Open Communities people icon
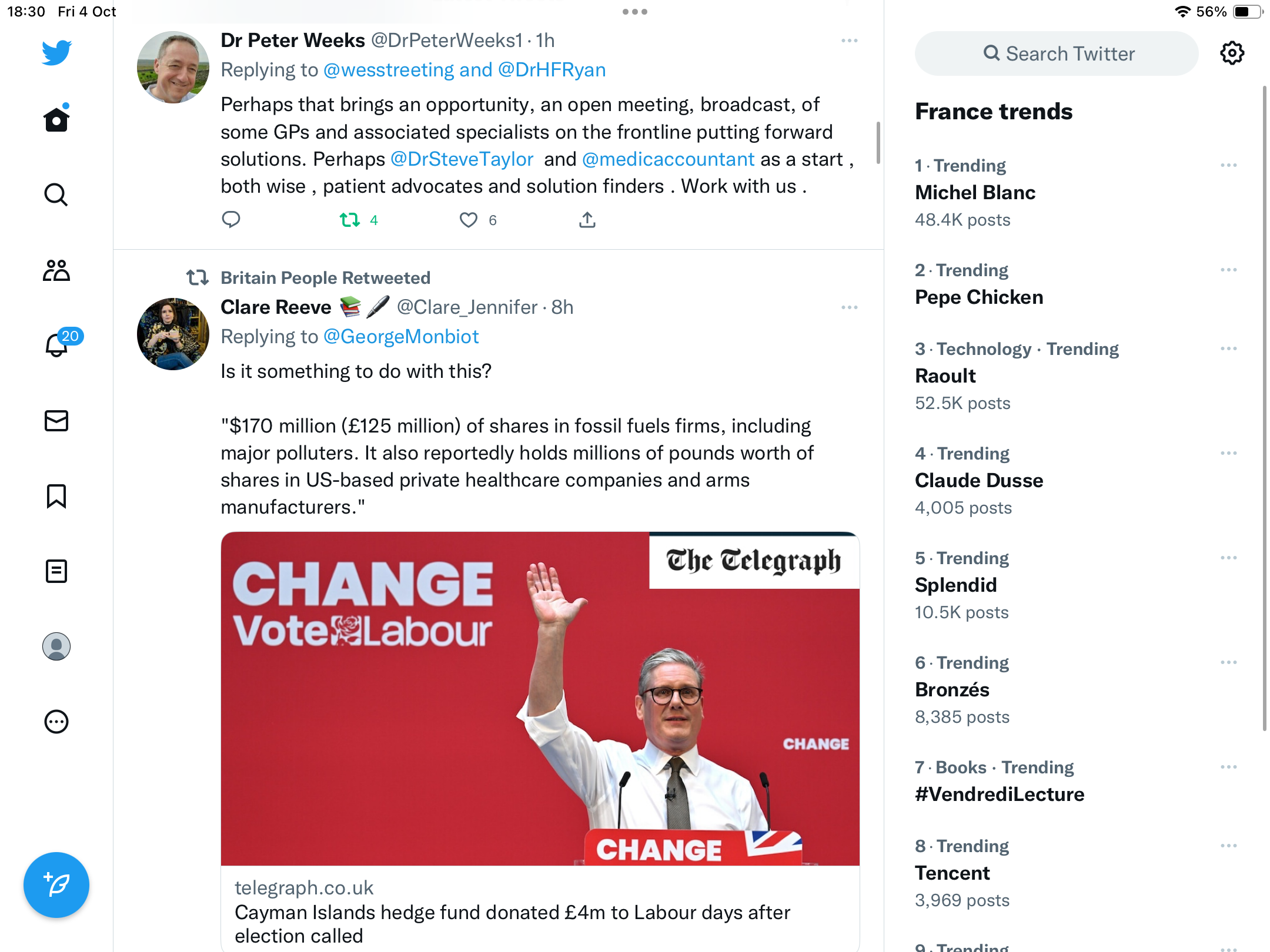 56,270
